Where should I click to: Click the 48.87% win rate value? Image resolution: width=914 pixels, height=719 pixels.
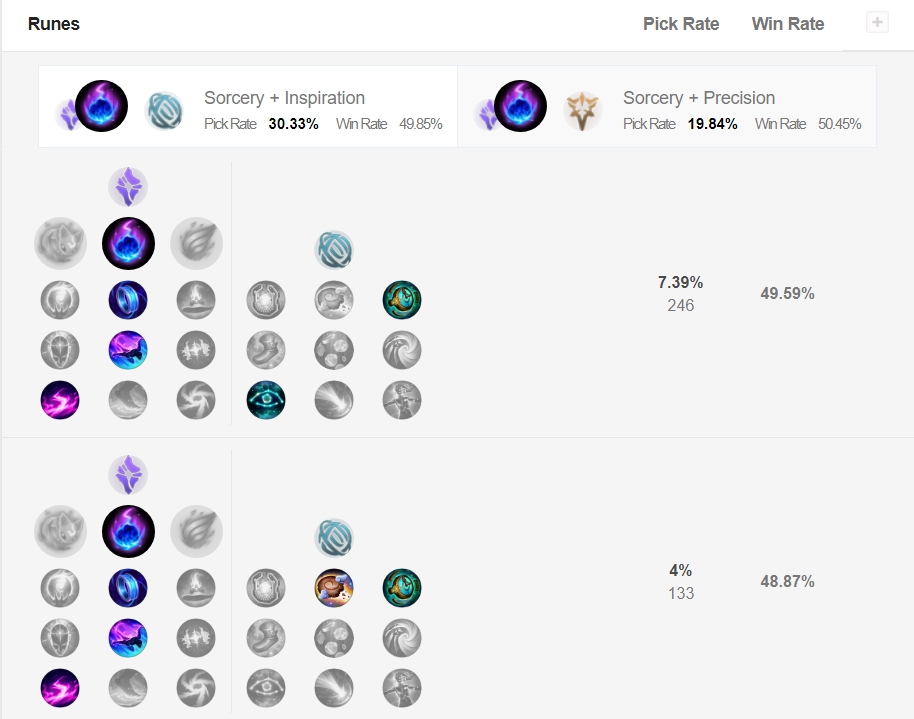point(787,581)
